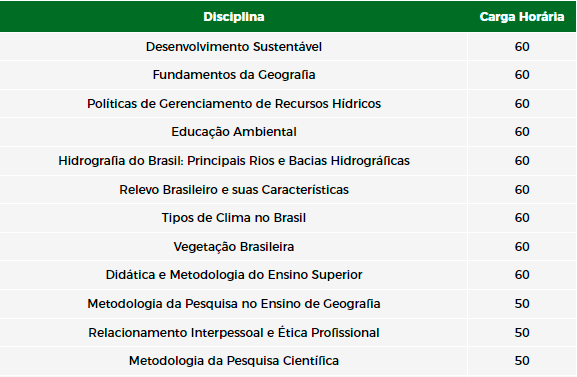577x377 pixels.
Task: Click the 60 hours for Educação Ambiental
Action: [522, 132]
